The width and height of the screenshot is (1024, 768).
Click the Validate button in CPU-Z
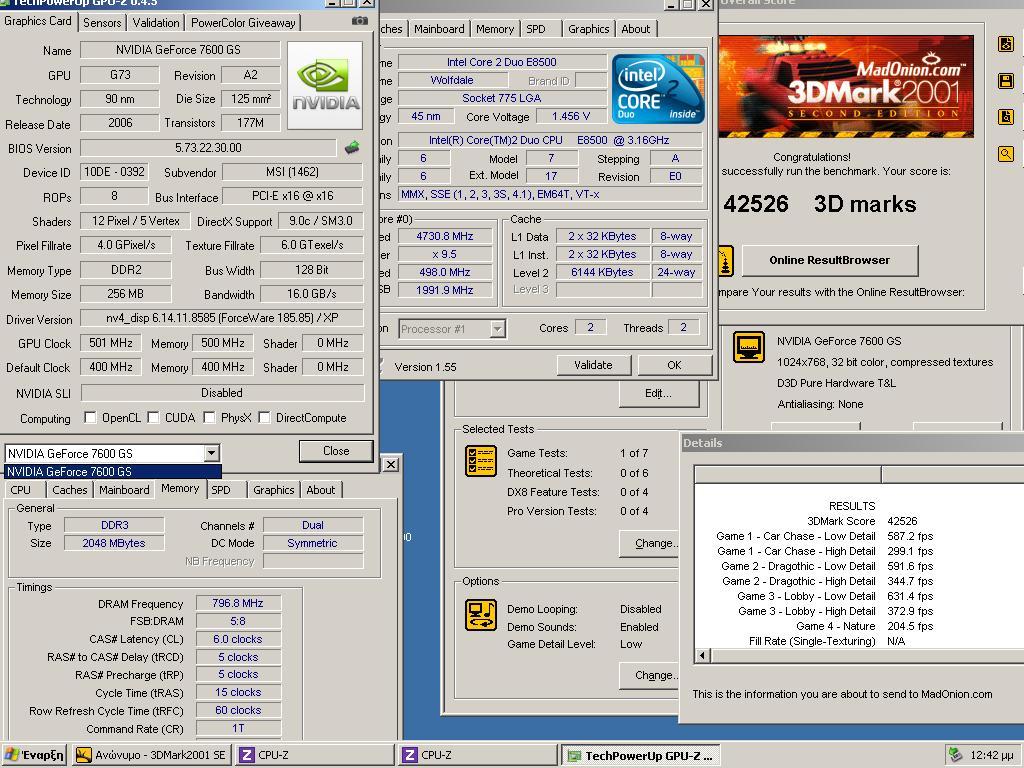(x=593, y=365)
